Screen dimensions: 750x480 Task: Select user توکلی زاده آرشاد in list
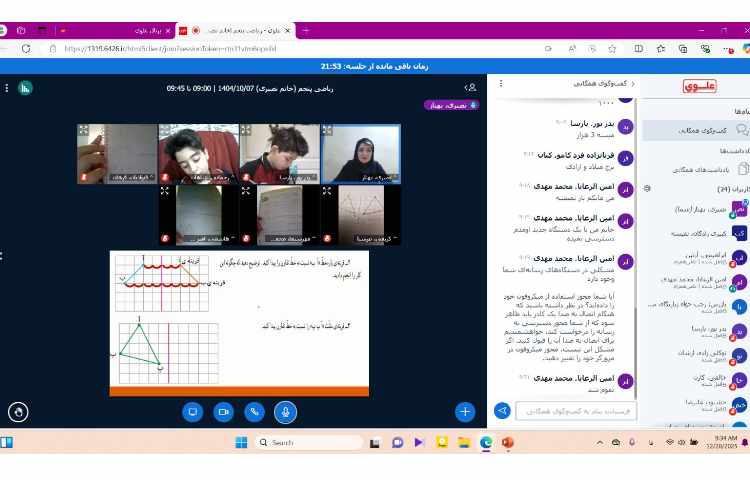tap(696, 356)
